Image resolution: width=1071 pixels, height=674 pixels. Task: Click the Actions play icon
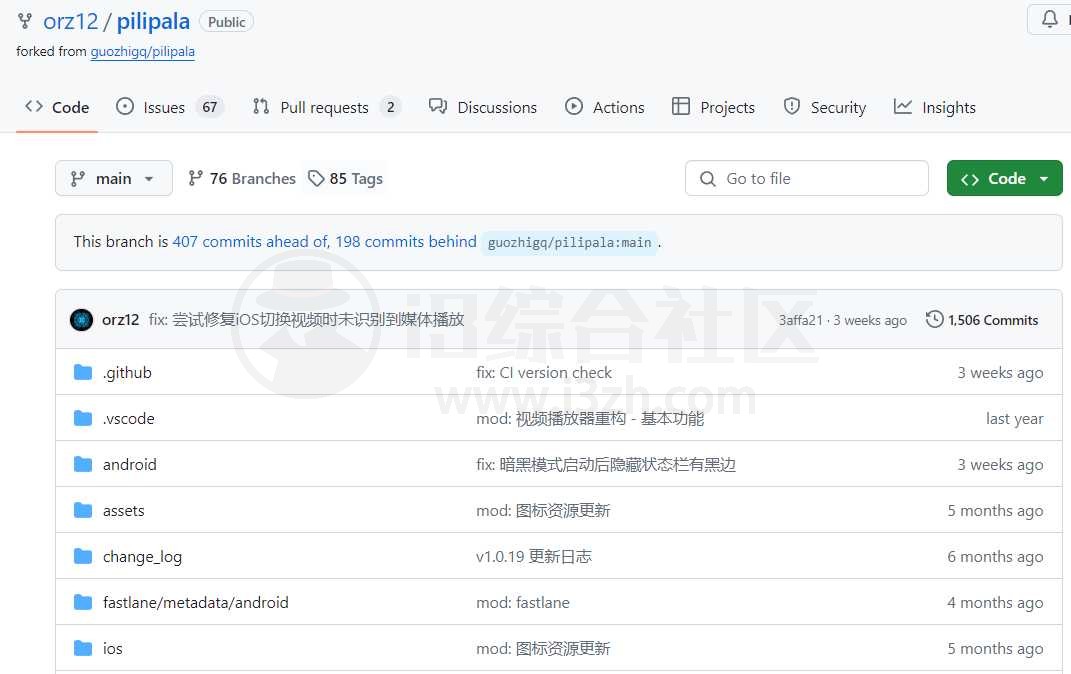[x=574, y=107]
